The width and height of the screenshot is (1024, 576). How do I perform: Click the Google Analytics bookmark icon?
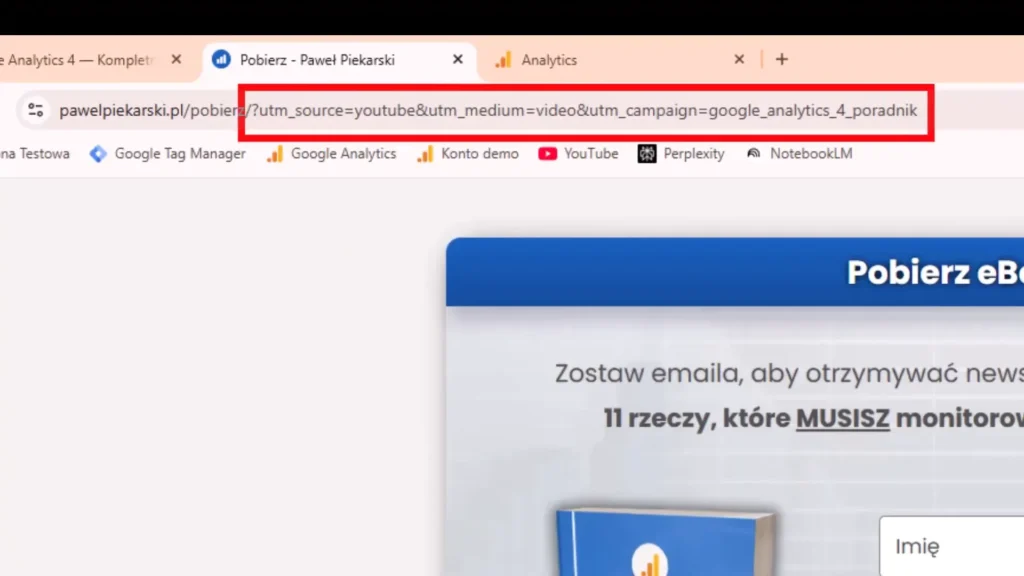point(275,154)
